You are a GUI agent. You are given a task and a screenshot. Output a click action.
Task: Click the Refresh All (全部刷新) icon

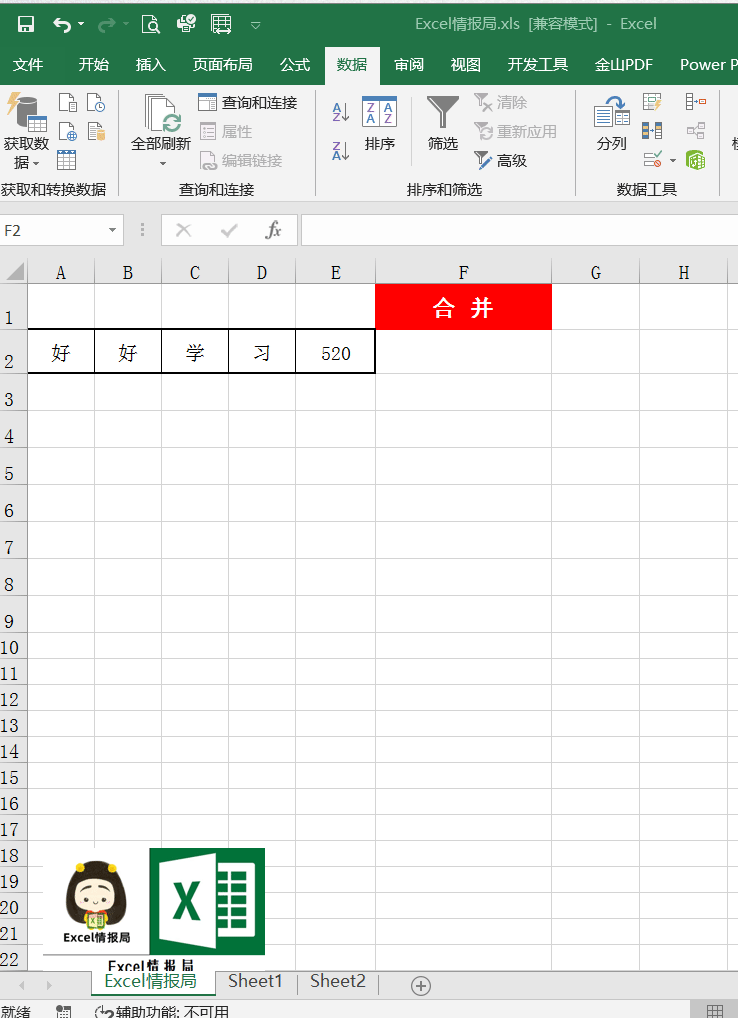tap(162, 113)
